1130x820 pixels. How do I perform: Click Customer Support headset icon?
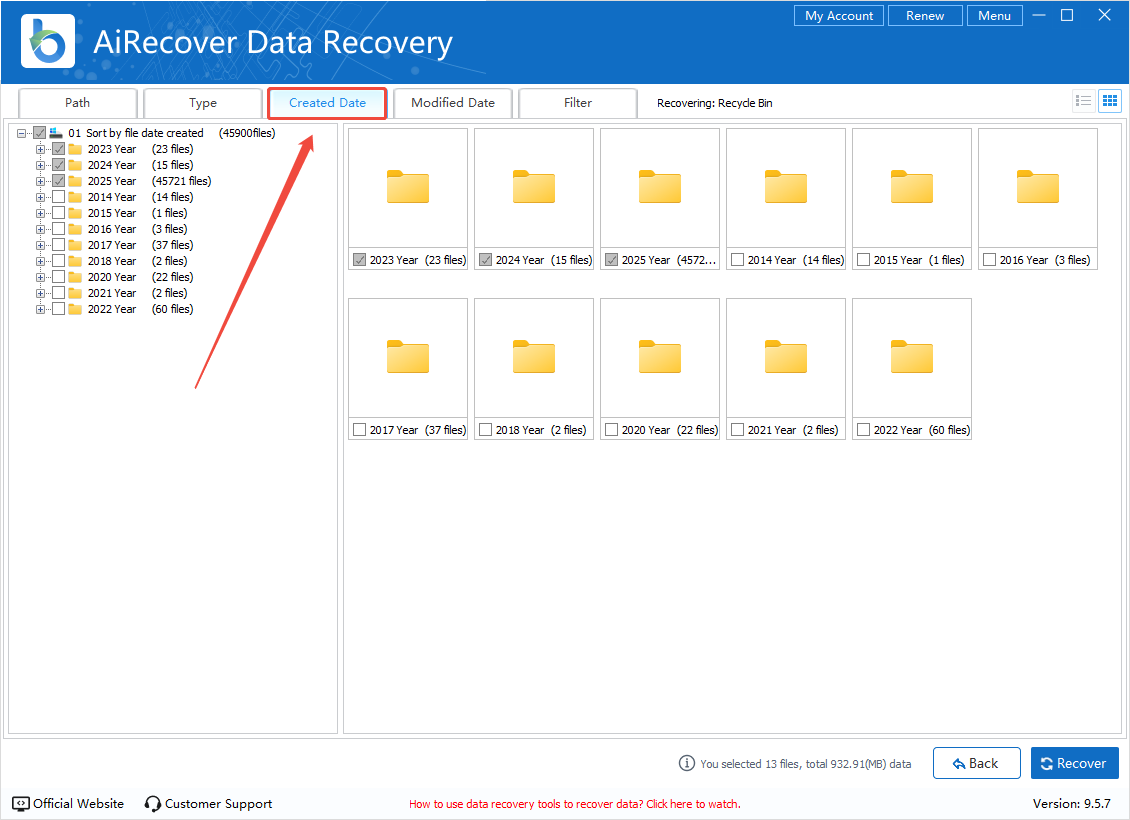(153, 804)
